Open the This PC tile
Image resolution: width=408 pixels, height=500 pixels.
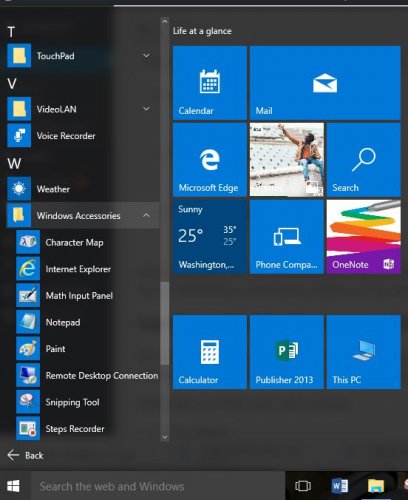pyautogui.click(x=364, y=352)
